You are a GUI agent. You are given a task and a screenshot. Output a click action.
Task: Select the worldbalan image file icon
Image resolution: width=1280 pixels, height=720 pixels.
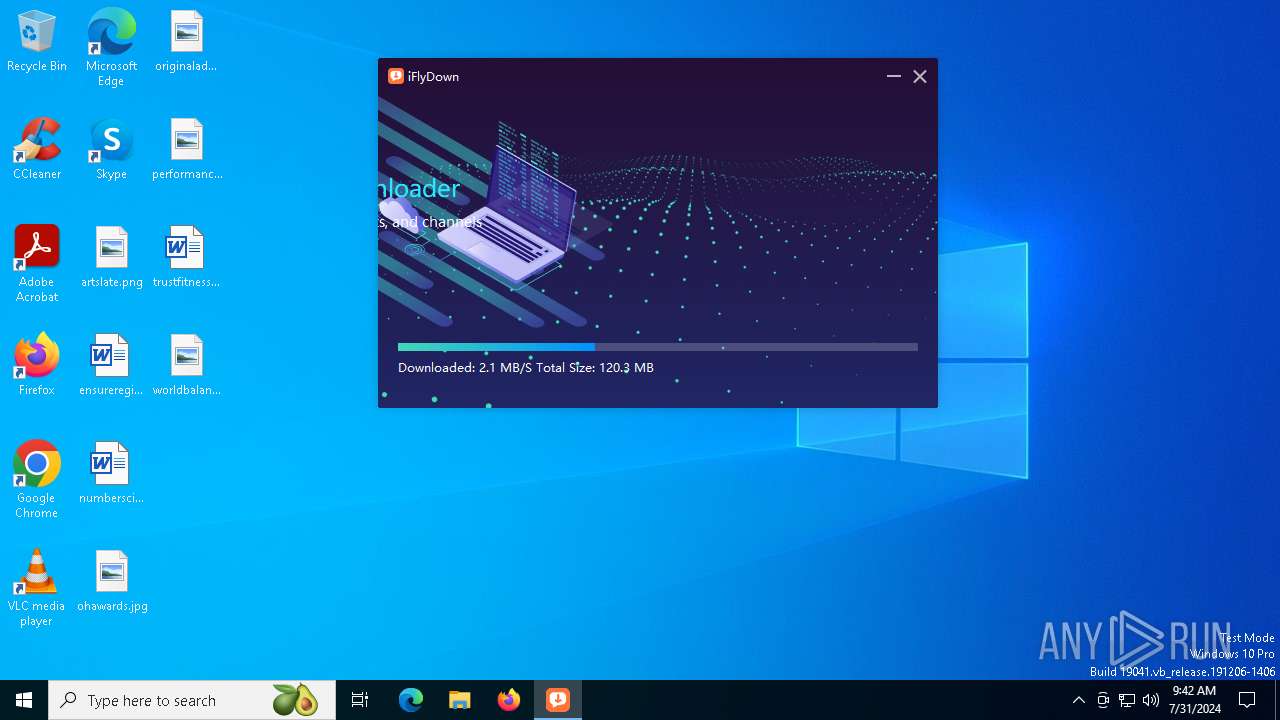(187, 366)
